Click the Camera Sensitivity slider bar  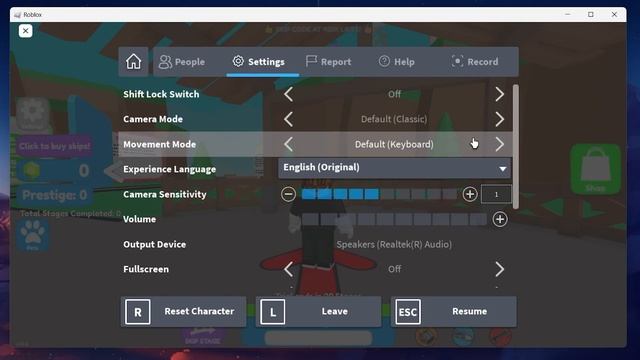(x=379, y=194)
